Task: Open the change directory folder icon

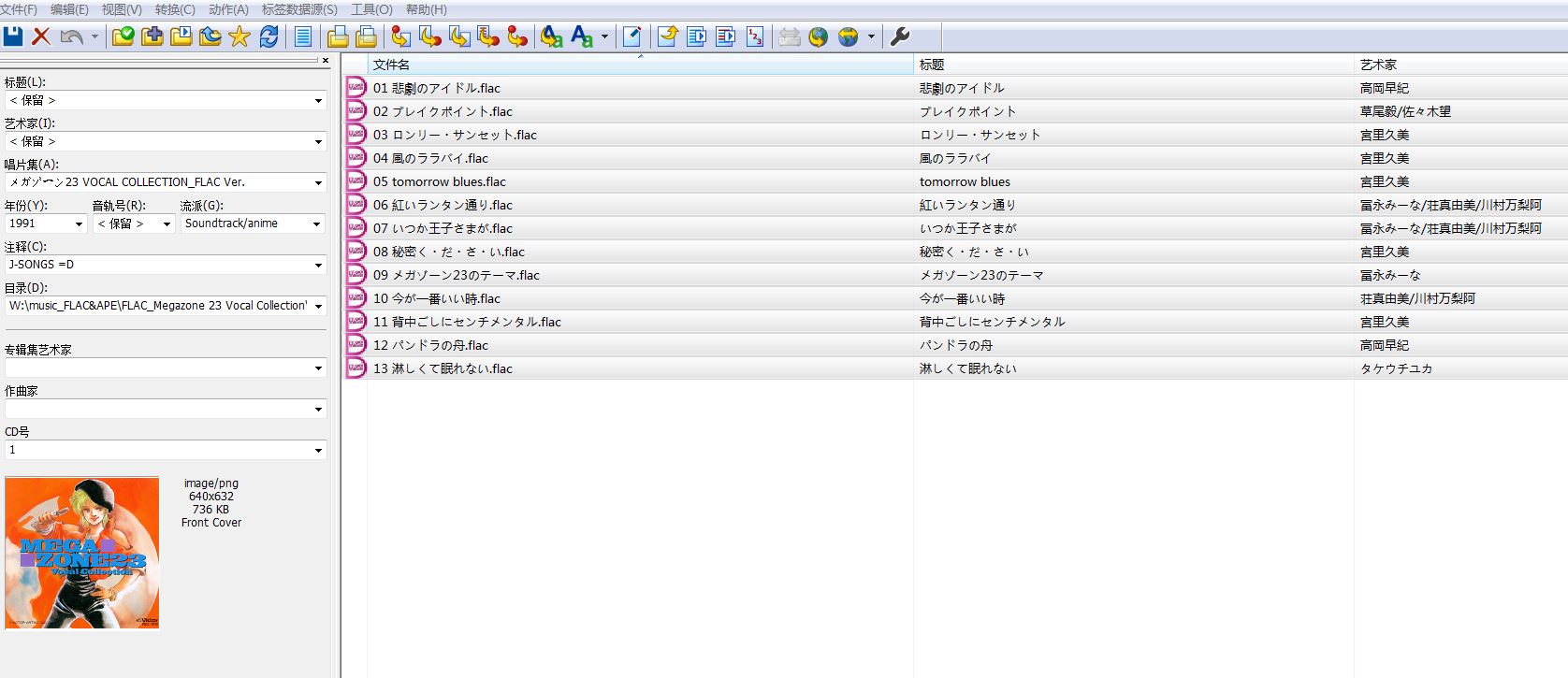Action: (x=123, y=36)
